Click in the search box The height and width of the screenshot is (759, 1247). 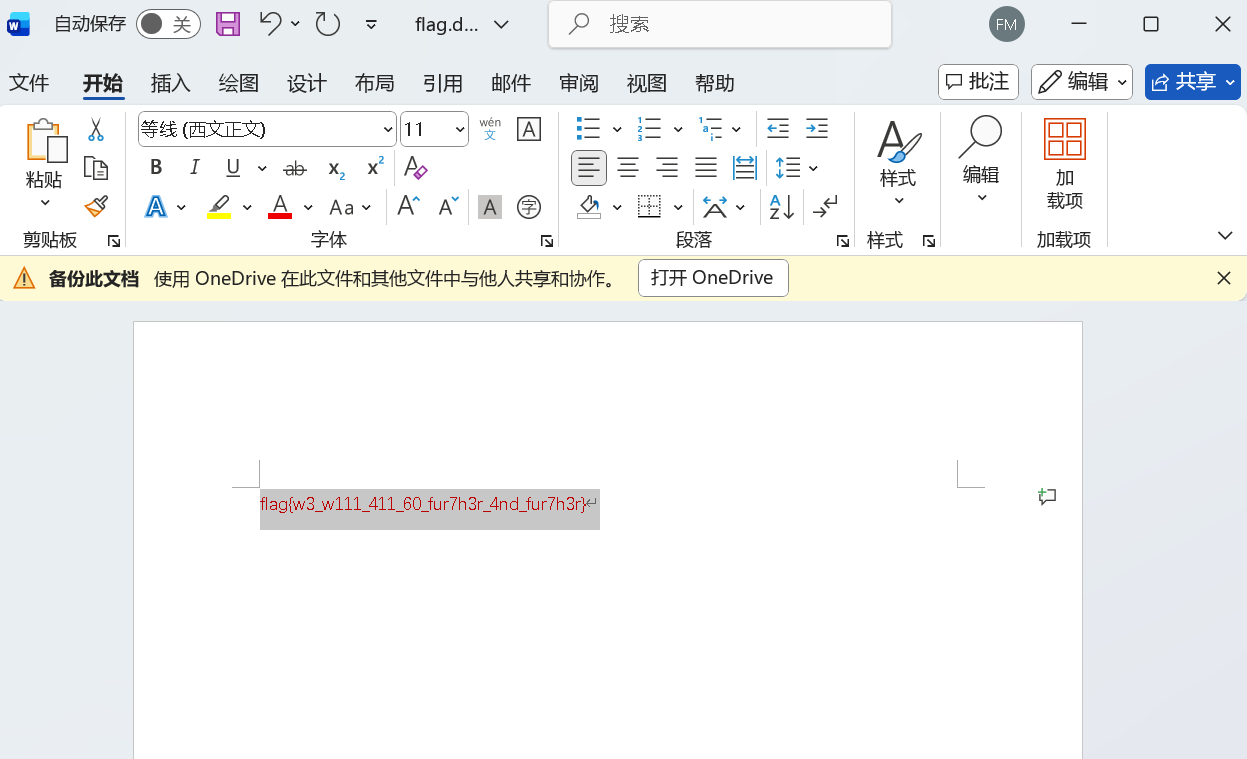pyautogui.click(x=720, y=24)
